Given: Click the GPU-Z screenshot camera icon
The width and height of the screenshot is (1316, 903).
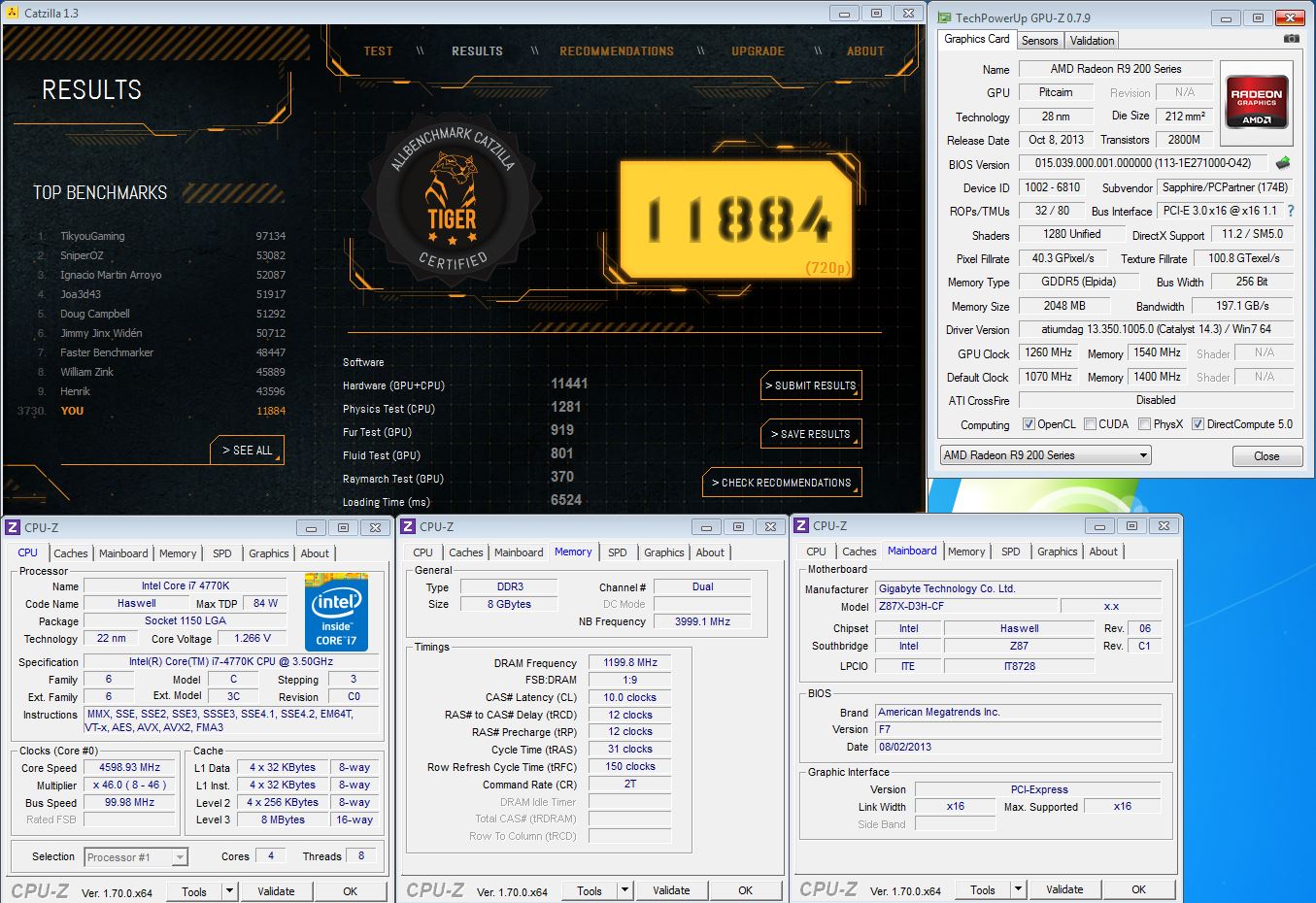Looking at the screenshot, I should pos(1291,39).
